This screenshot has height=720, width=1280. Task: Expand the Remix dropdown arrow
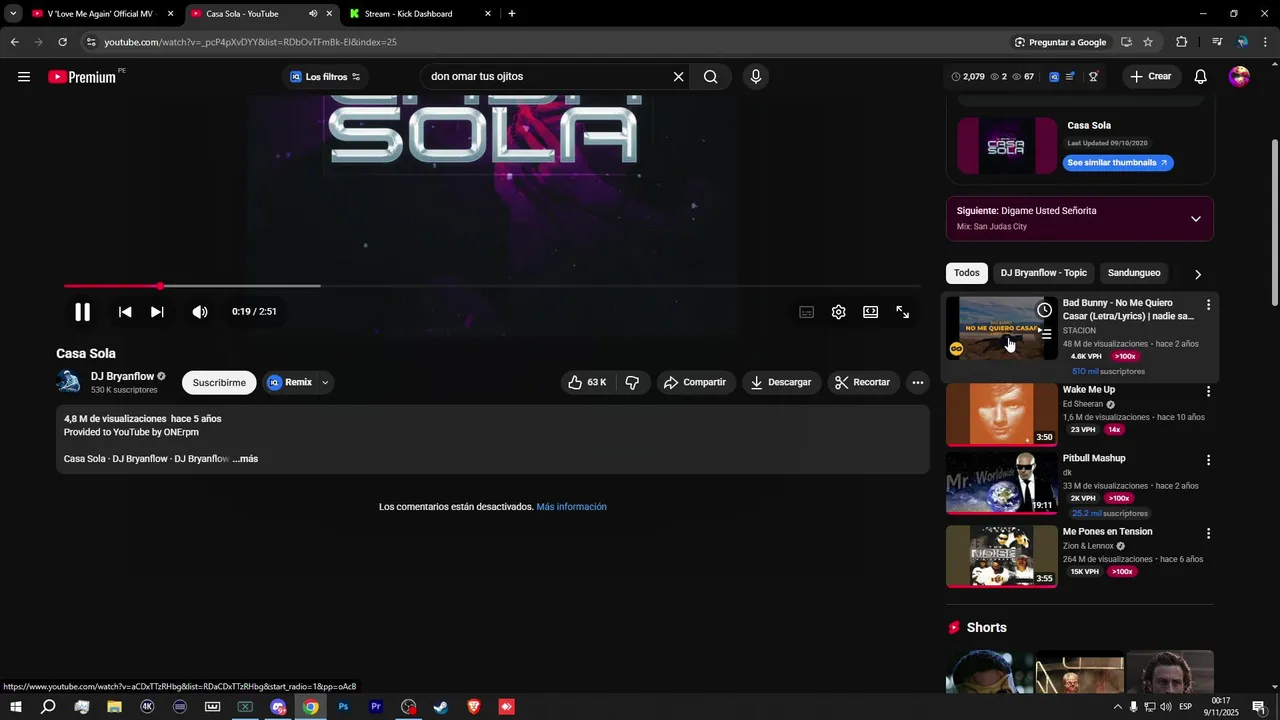point(325,382)
